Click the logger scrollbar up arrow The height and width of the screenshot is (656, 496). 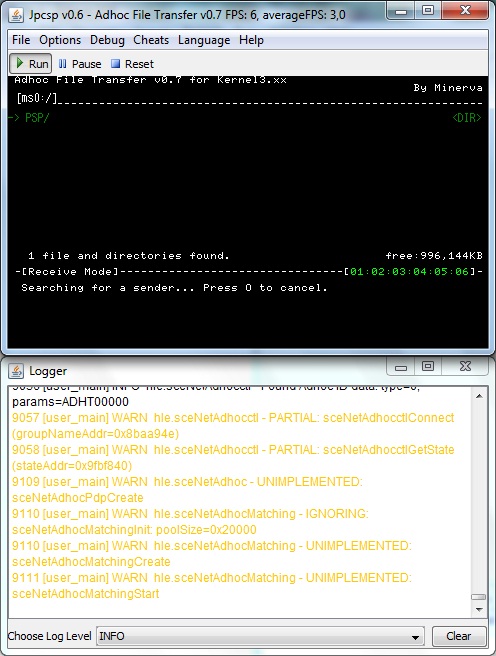point(479,396)
